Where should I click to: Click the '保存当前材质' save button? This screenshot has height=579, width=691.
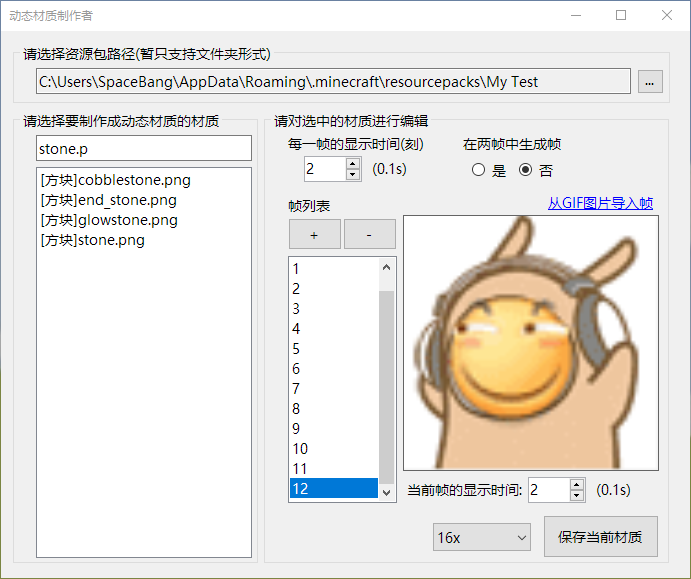tap(601, 537)
